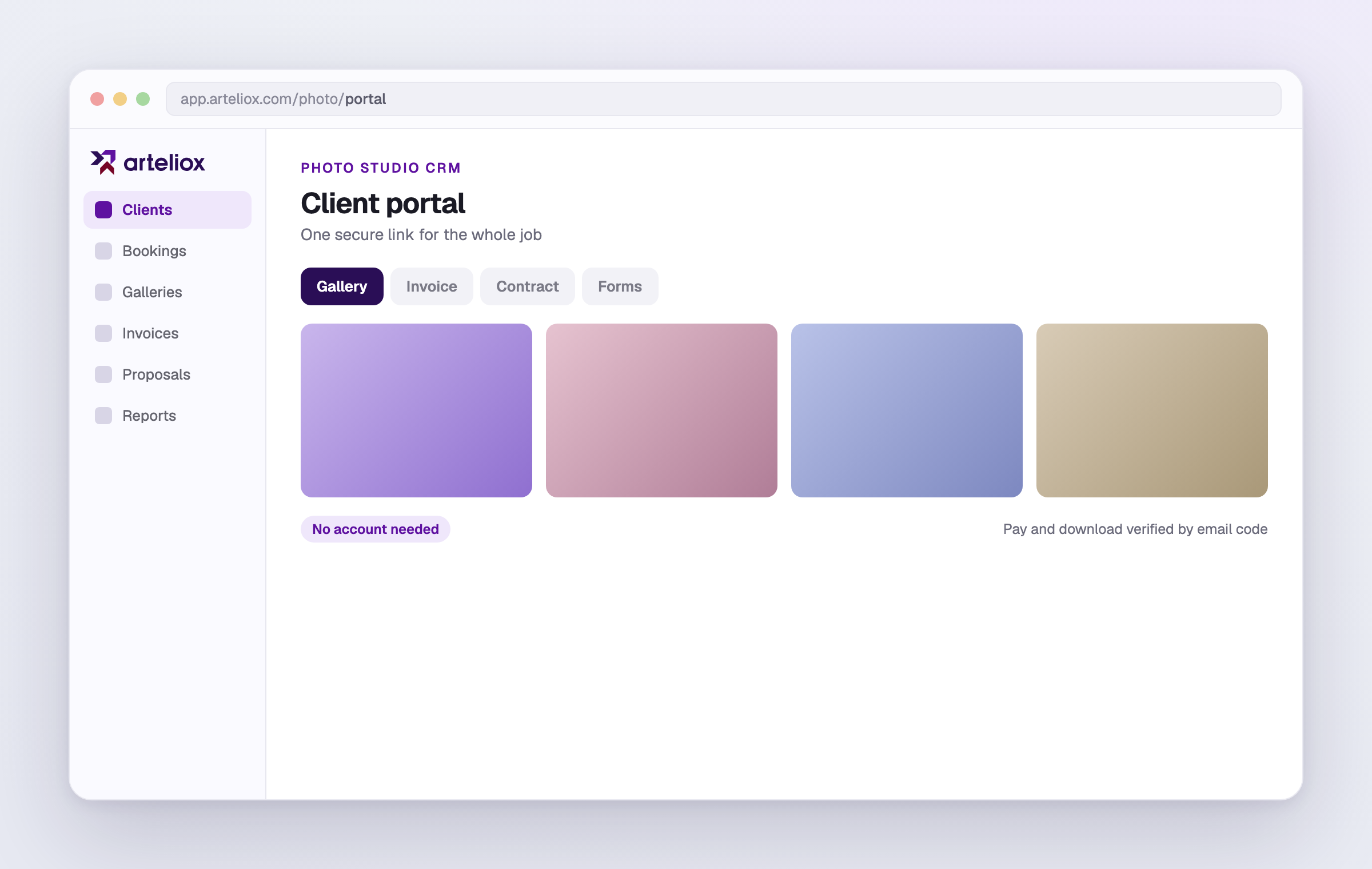1372x869 pixels.
Task: Navigate to Proposals in the sidebar
Action: (x=167, y=374)
